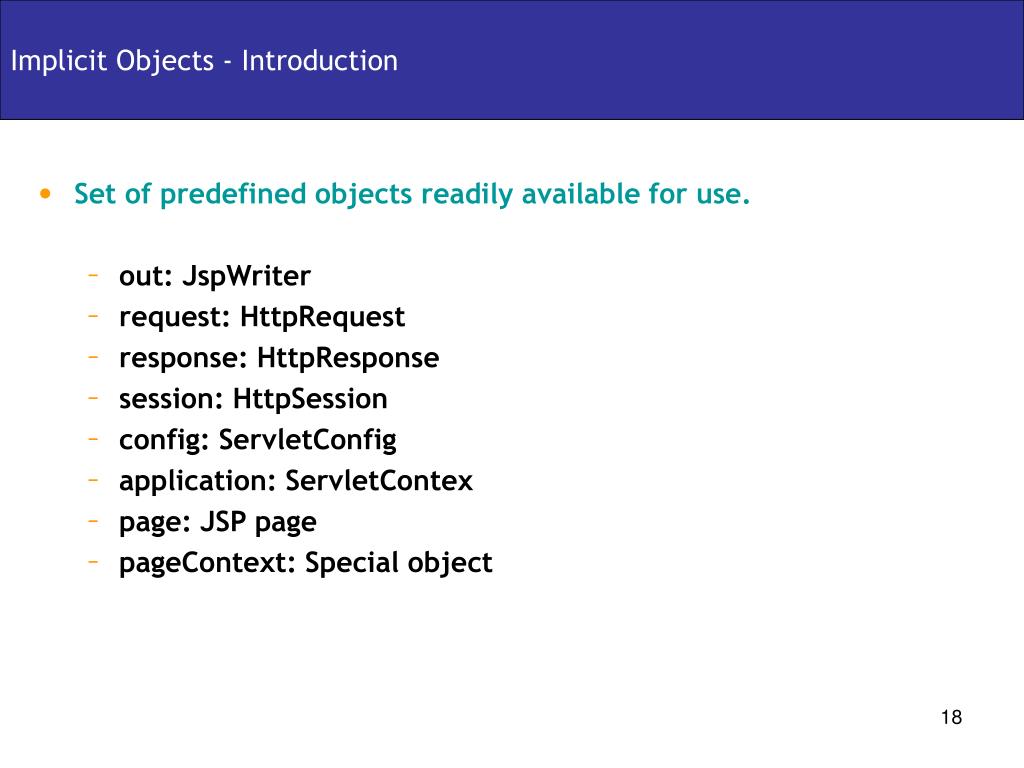Image resolution: width=1024 pixels, height=768 pixels.
Task: Click the 'config: ServletConfig' list item
Action: tap(258, 441)
